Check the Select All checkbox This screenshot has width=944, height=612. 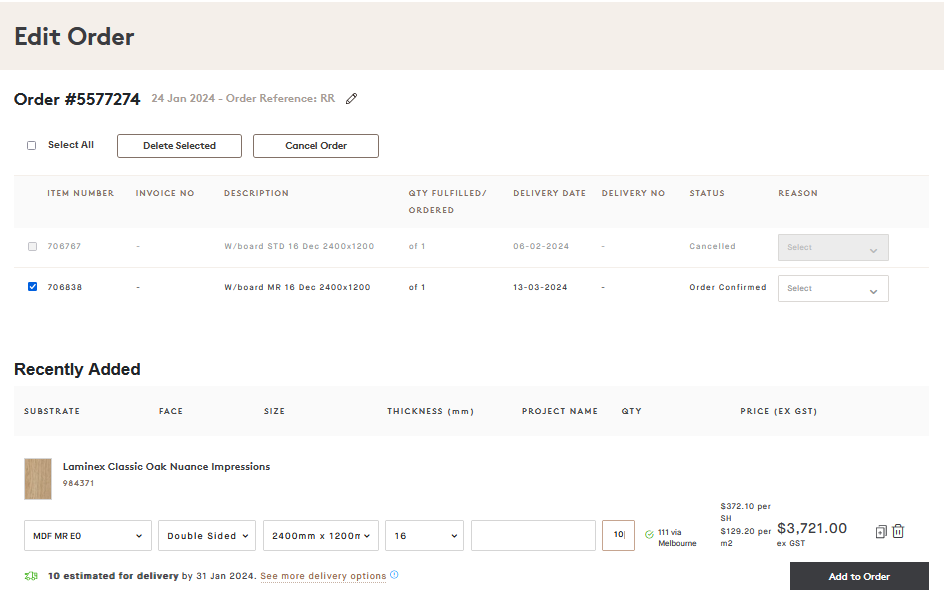[x=31, y=145]
